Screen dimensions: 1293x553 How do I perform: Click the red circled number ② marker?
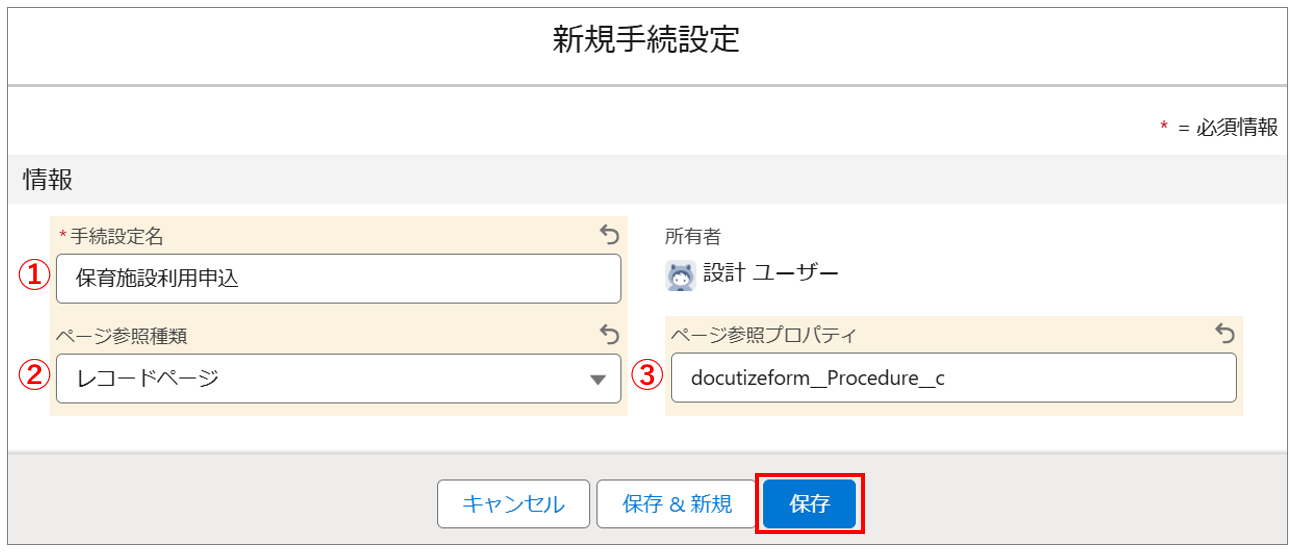tap(35, 377)
